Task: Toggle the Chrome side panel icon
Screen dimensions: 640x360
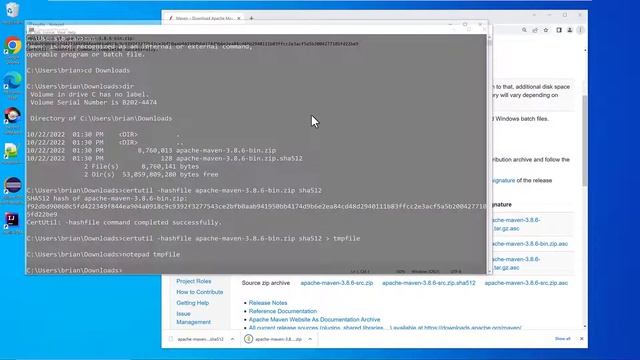Action: pos(559,30)
